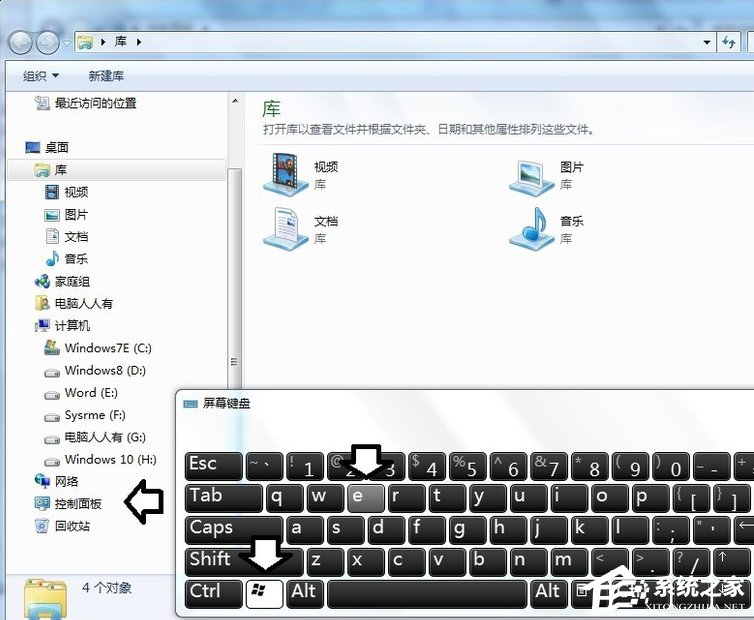Click Windows logo key on screen keyboard
The image size is (754, 620).
tap(264, 594)
